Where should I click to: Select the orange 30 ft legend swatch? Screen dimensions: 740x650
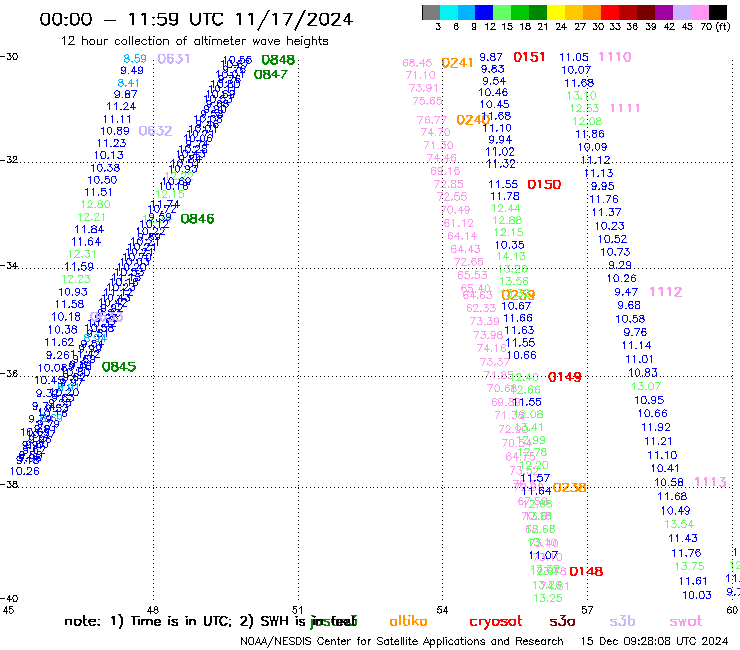(x=592, y=12)
